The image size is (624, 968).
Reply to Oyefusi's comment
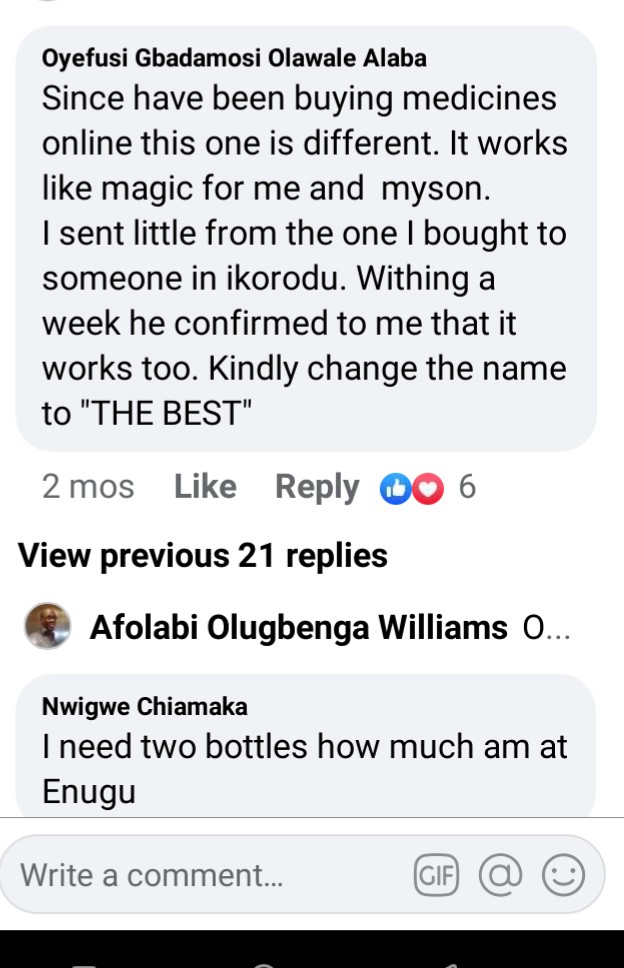click(316, 487)
